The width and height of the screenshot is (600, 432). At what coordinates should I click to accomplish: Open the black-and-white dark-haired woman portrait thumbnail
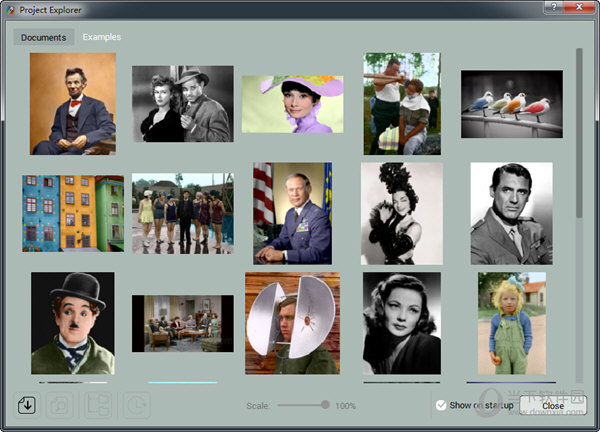pyautogui.click(x=402, y=323)
